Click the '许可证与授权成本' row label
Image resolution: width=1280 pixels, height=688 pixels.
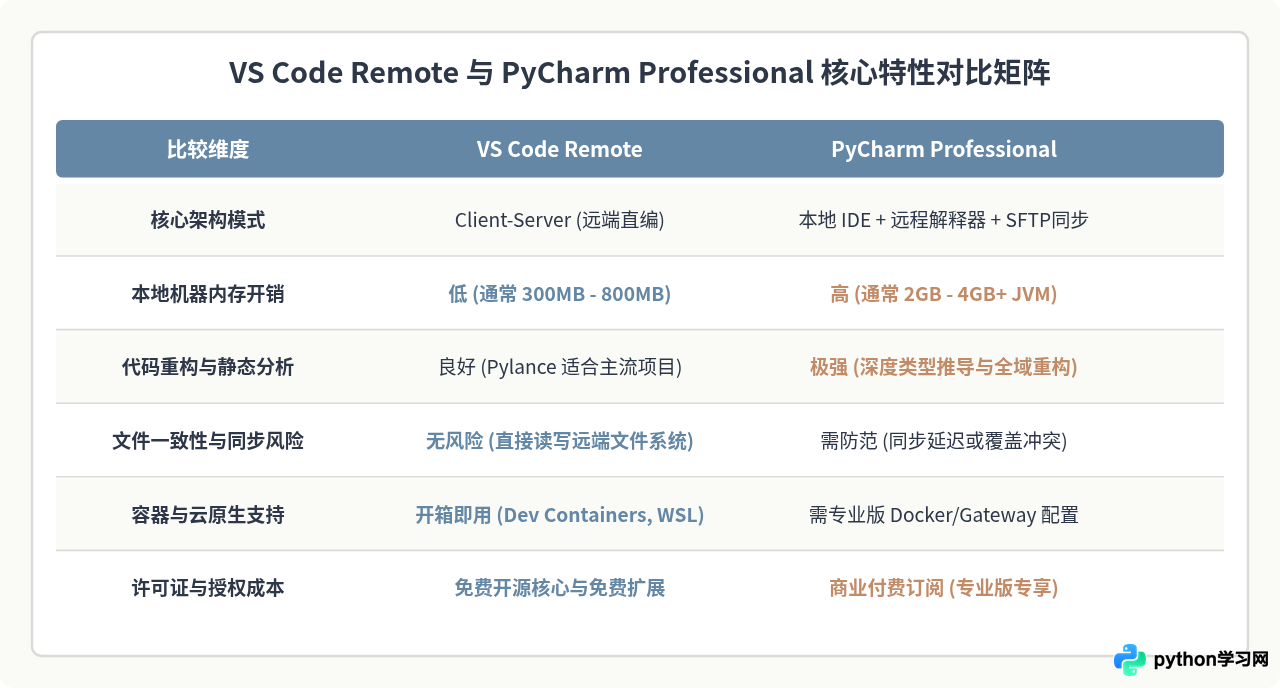pos(208,588)
